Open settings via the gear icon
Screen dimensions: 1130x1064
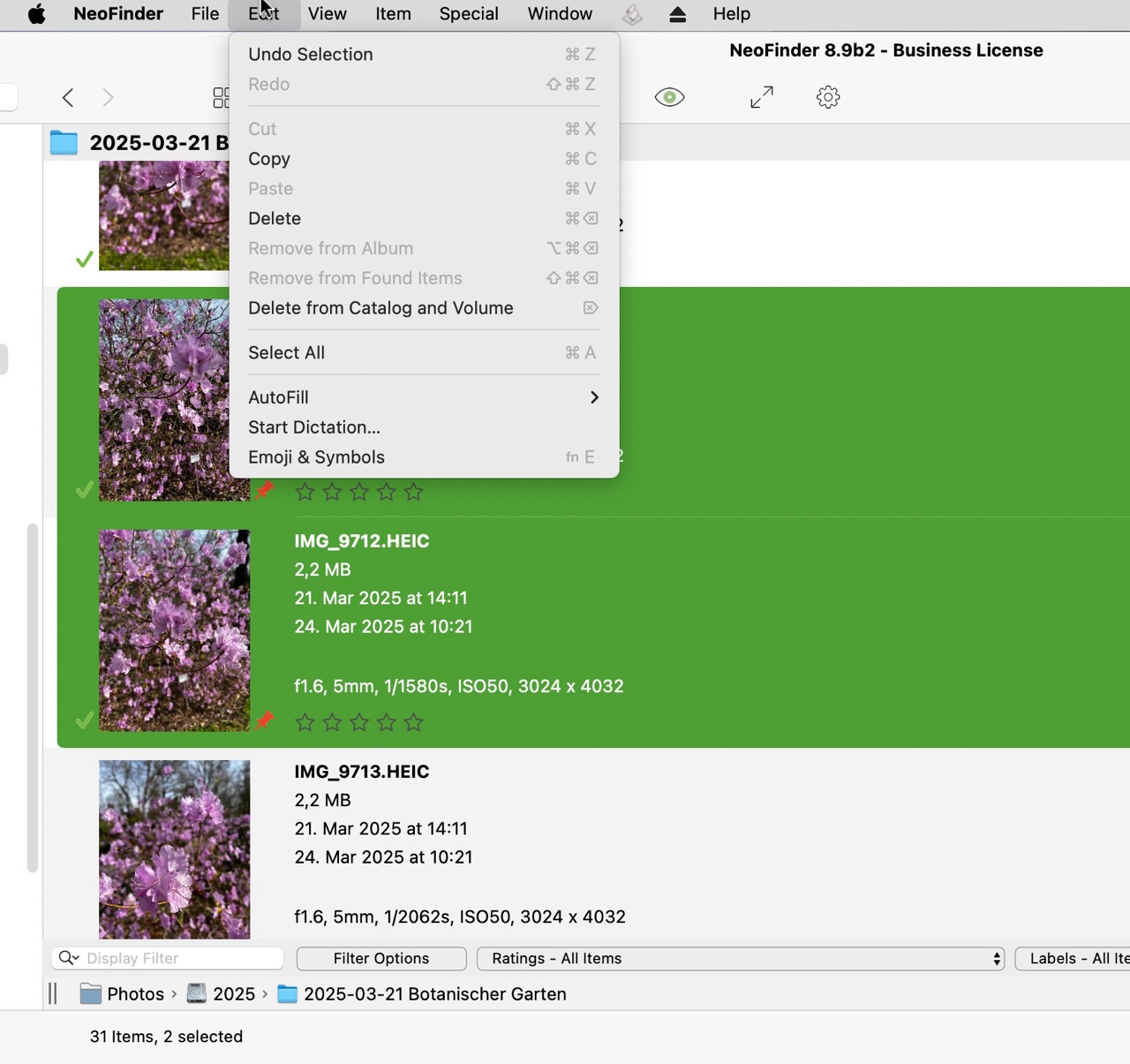[827, 97]
